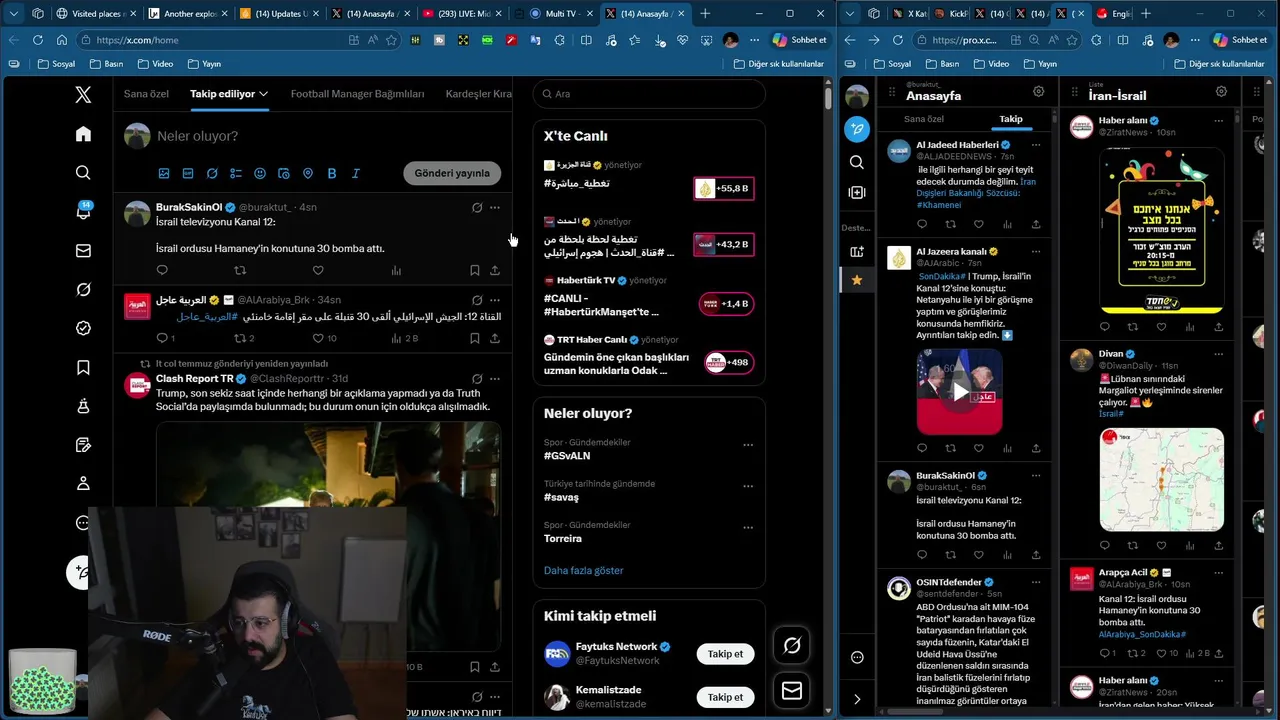Bookmark the Al Arabiya Arabic post
The width and height of the screenshot is (1280, 720).
coord(475,338)
